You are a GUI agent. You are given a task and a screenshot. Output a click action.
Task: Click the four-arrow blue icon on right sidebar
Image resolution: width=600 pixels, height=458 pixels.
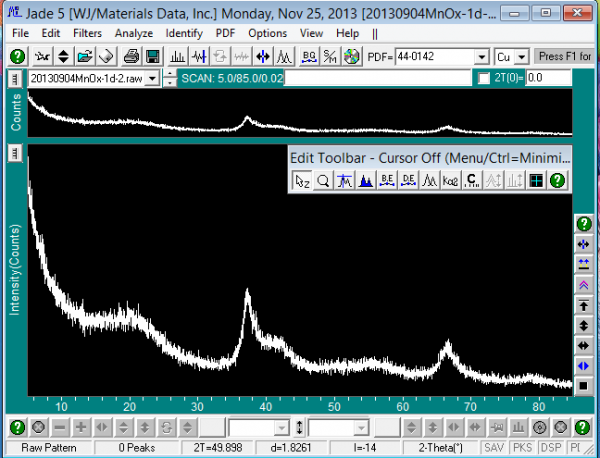point(584,244)
